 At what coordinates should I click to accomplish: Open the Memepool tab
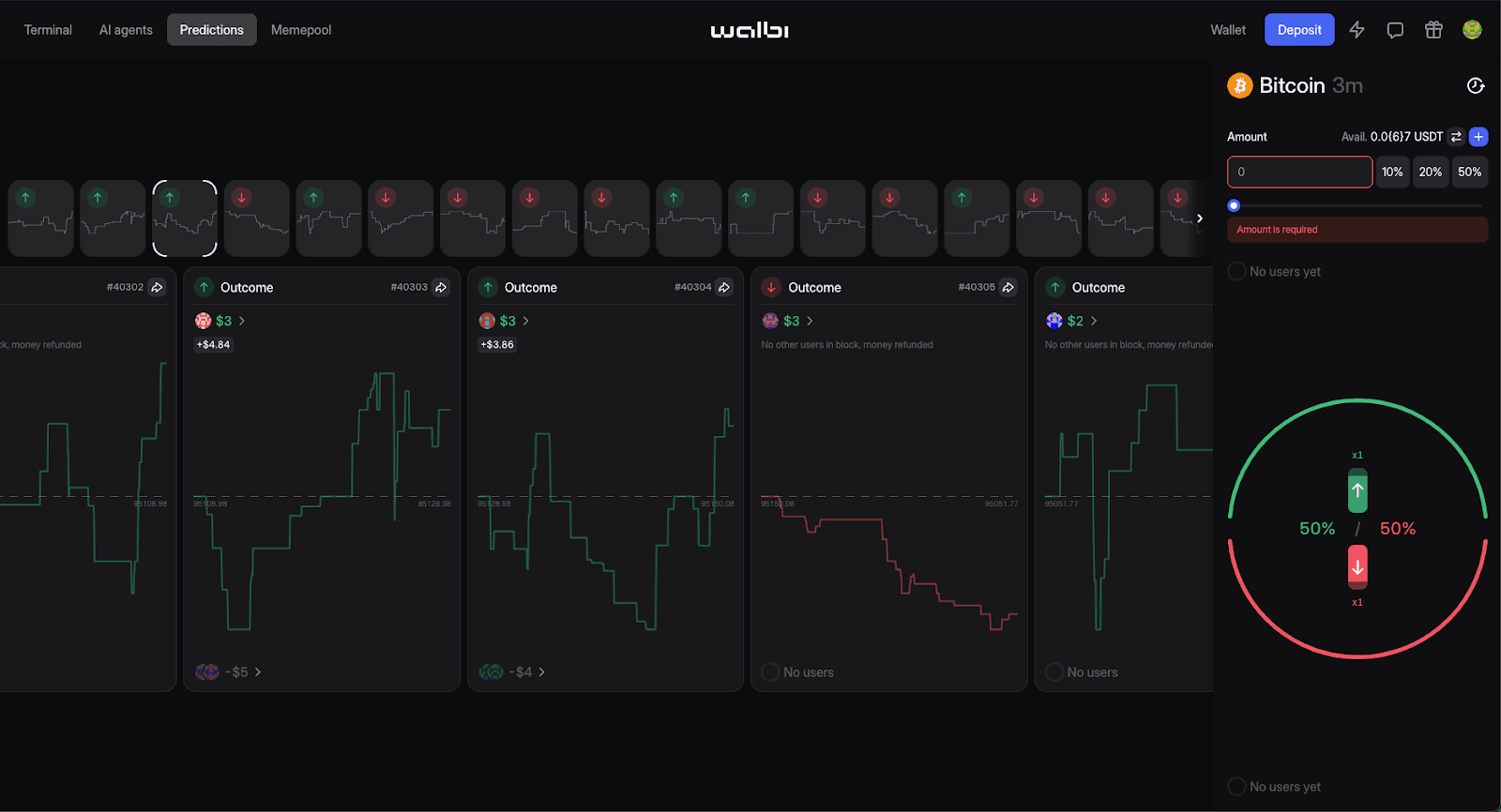coord(301,30)
